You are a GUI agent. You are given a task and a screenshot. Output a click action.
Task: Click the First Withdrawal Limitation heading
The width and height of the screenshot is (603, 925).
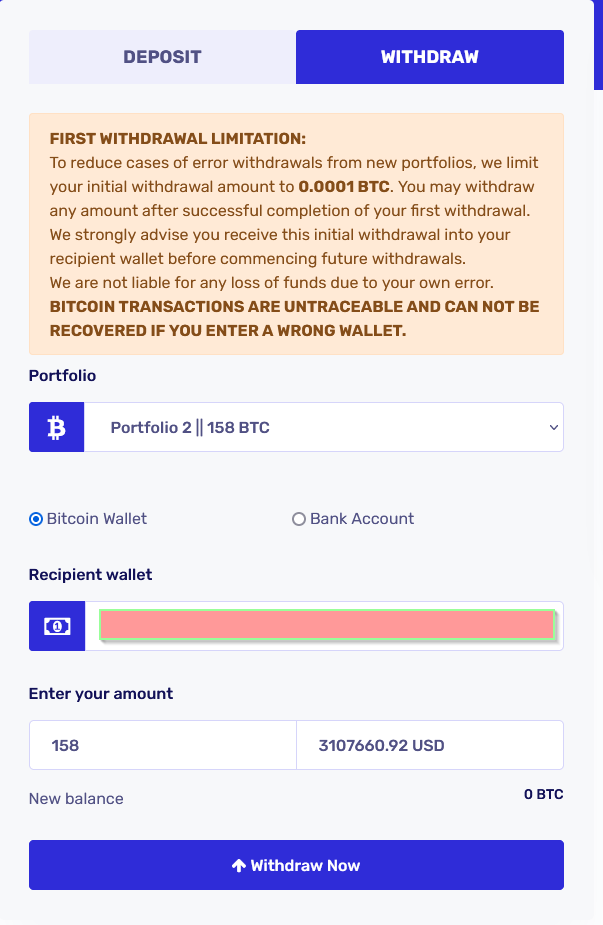[x=178, y=139]
